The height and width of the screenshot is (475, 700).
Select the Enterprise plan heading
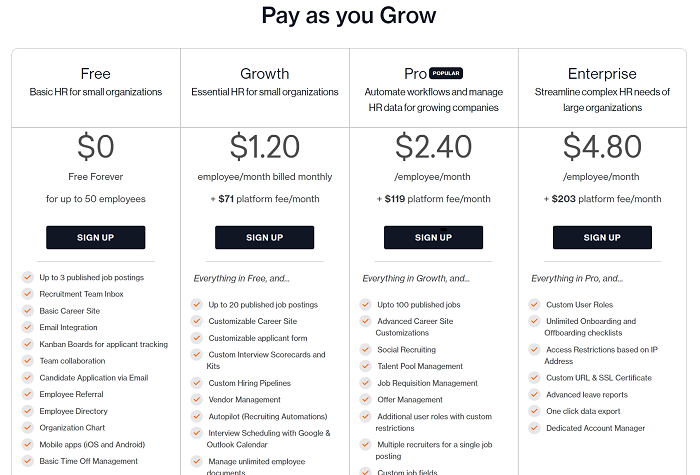(x=602, y=74)
